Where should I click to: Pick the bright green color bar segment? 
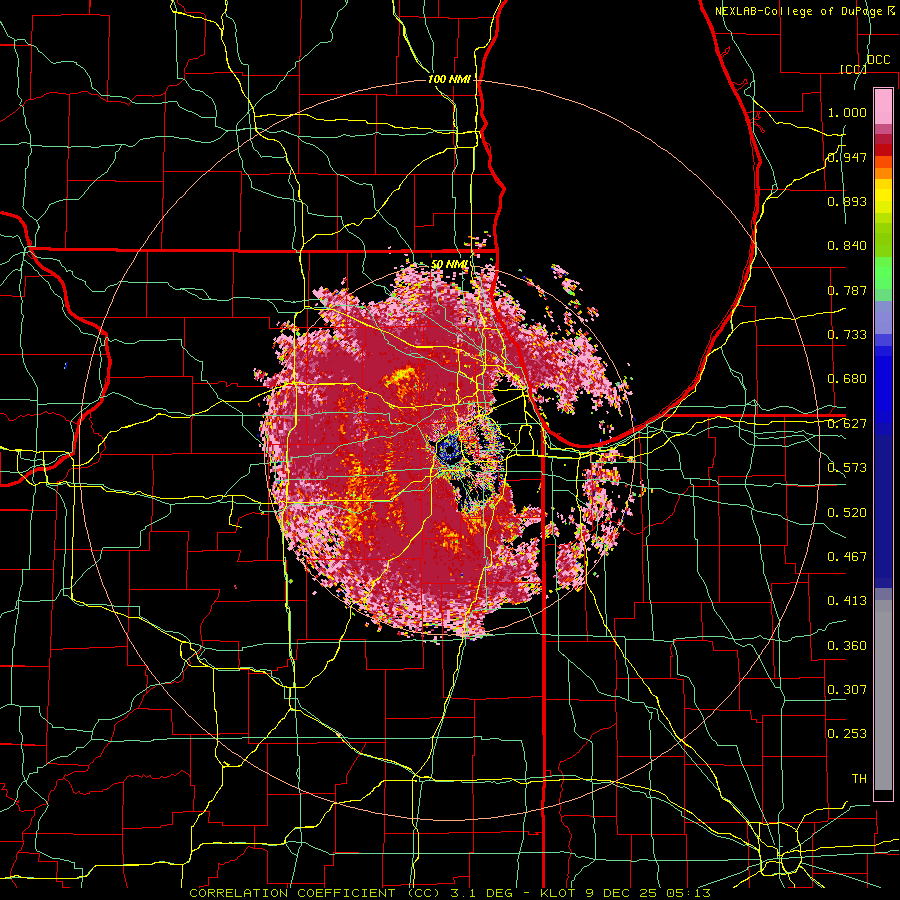(x=883, y=273)
